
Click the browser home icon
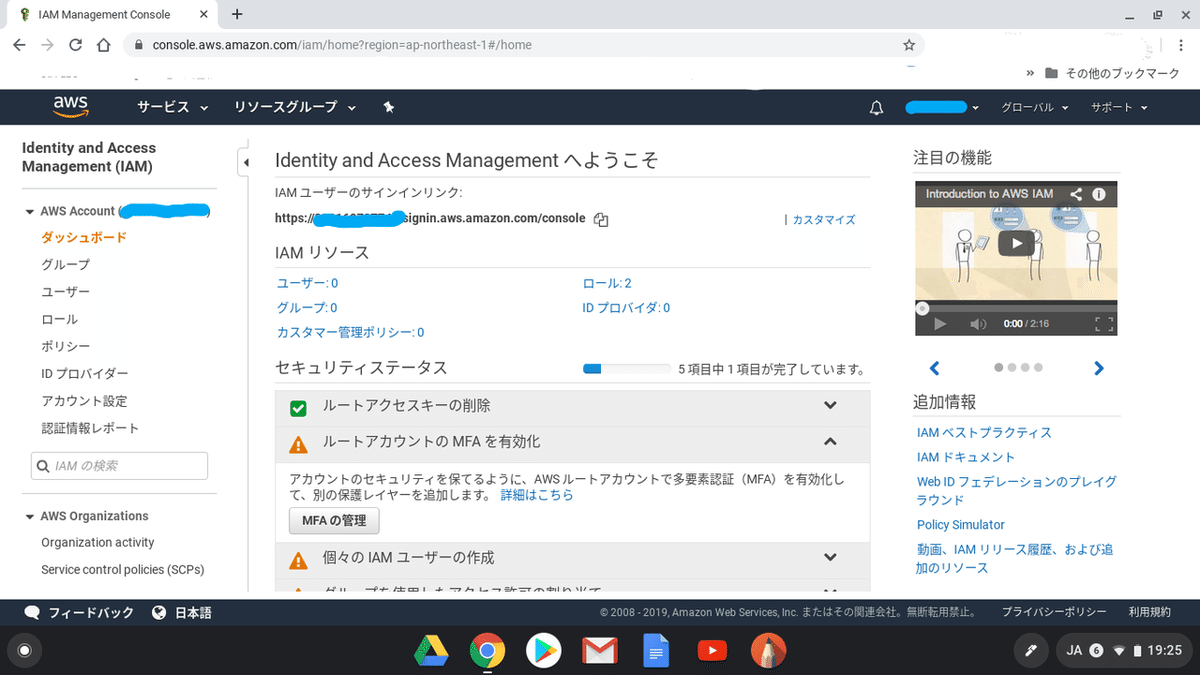click(103, 45)
